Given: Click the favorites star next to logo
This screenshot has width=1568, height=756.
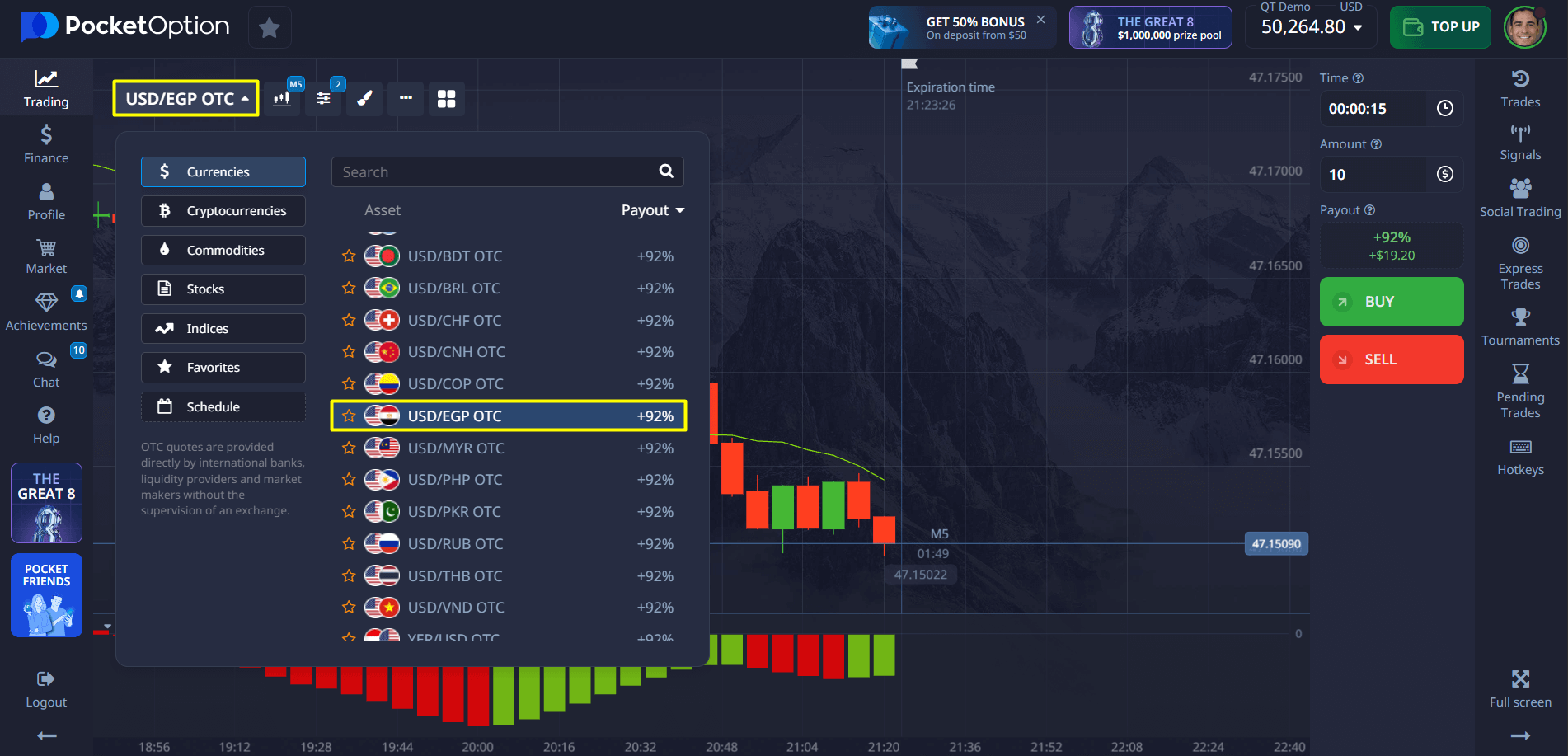Looking at the screenshot, I should click(269, 28).
